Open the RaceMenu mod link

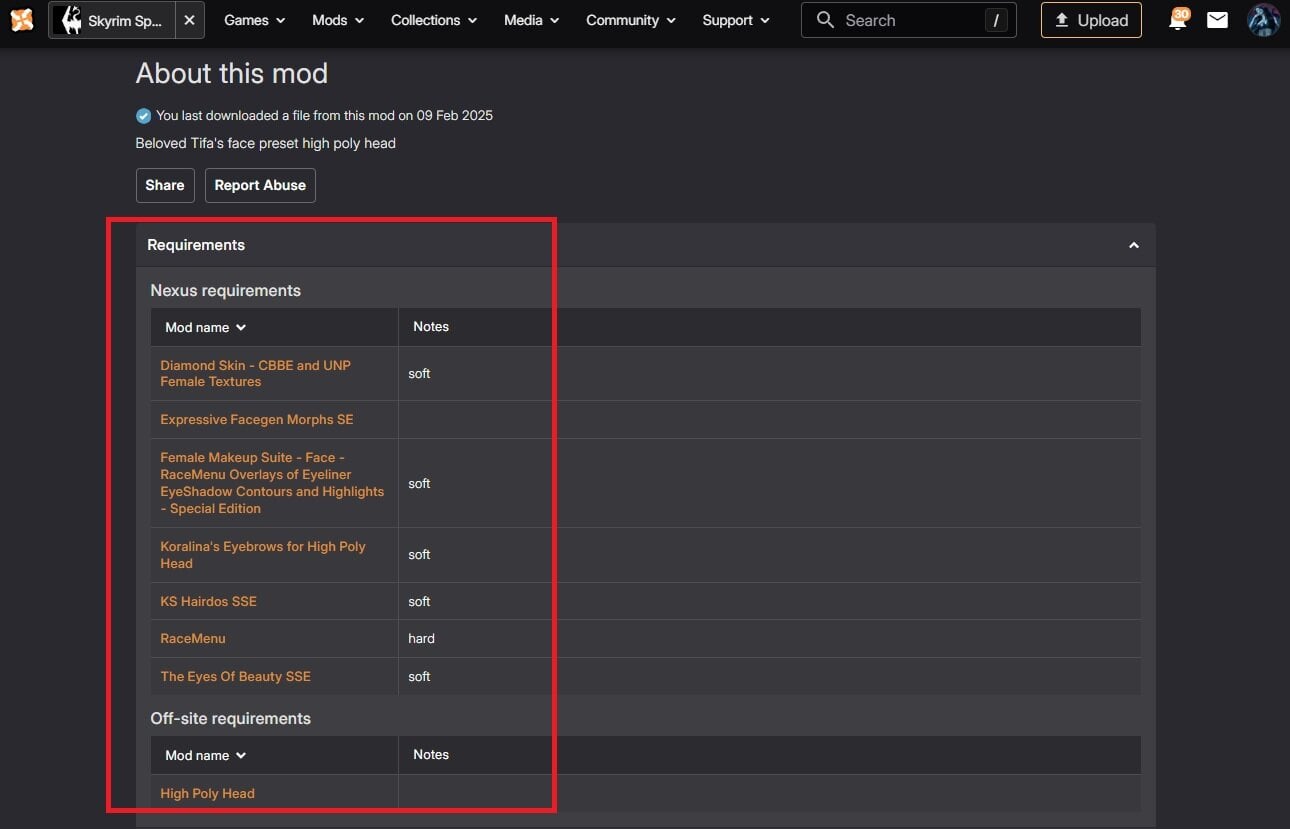pyautogui.click(x=193, y=638)
